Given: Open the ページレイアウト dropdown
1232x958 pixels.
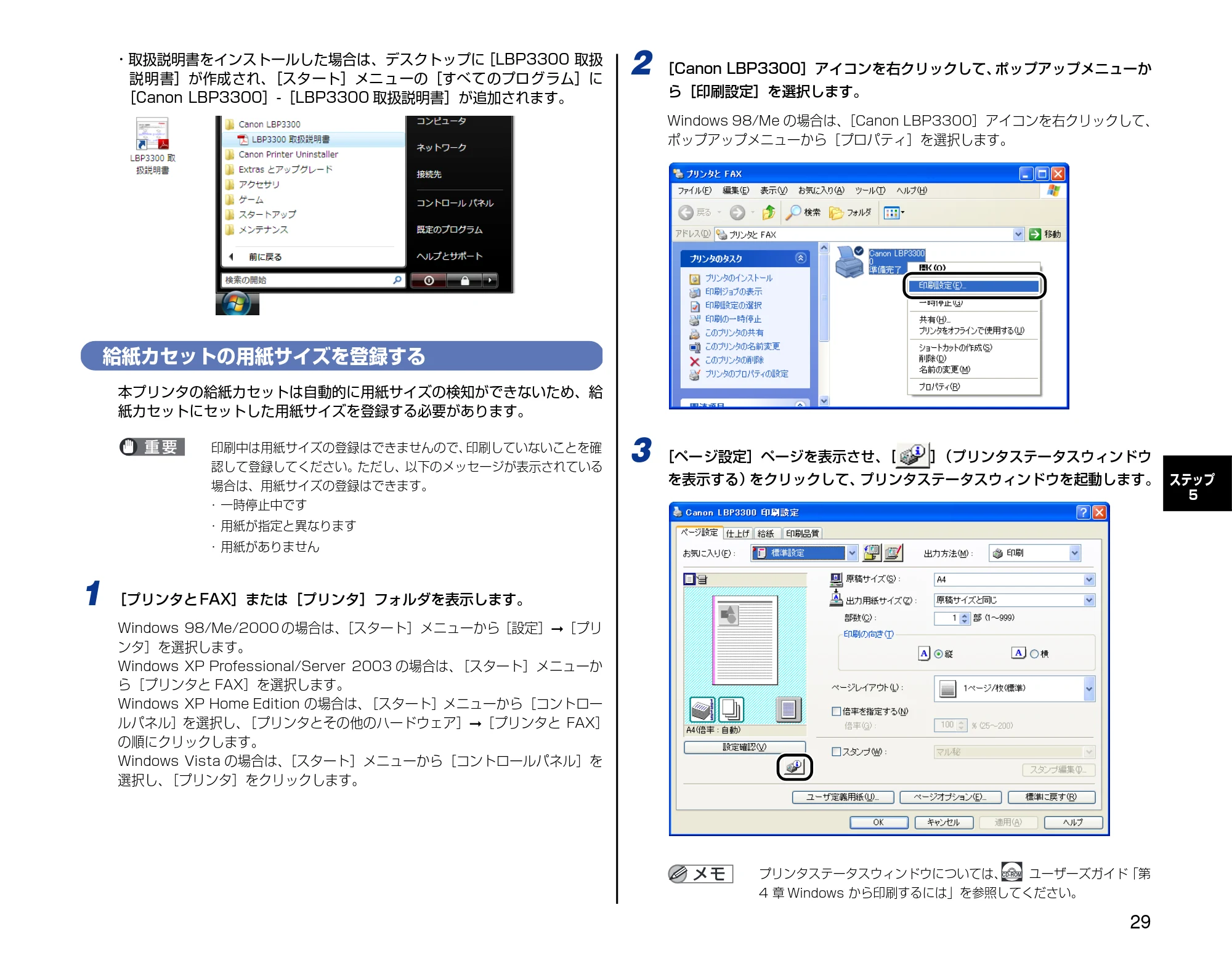Looking at the screenshot, I should pyautogui.click(x=1015, y=688).
